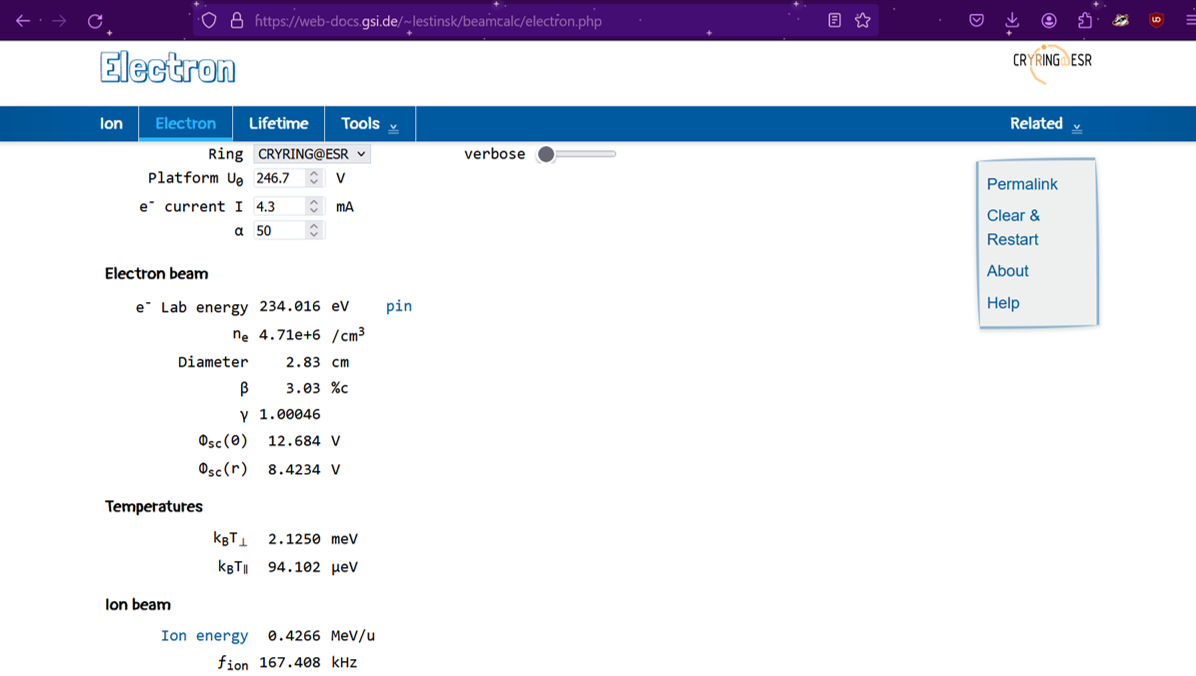Increase Platform U0 with the stepper
This screenshot has width=1196, height=676.
pyautogui.click(x=314, y=174)
